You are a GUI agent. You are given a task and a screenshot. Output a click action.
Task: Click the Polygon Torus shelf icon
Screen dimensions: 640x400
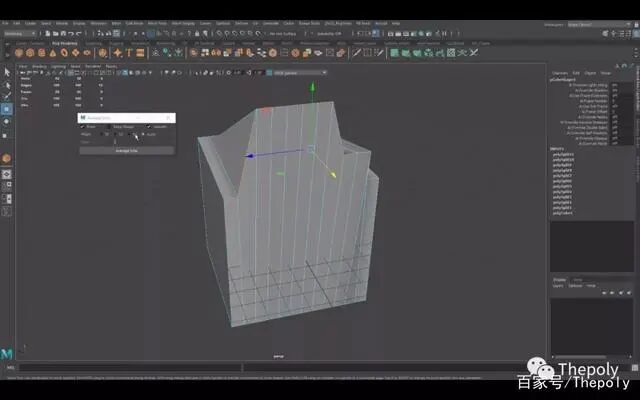coord(64,53)
